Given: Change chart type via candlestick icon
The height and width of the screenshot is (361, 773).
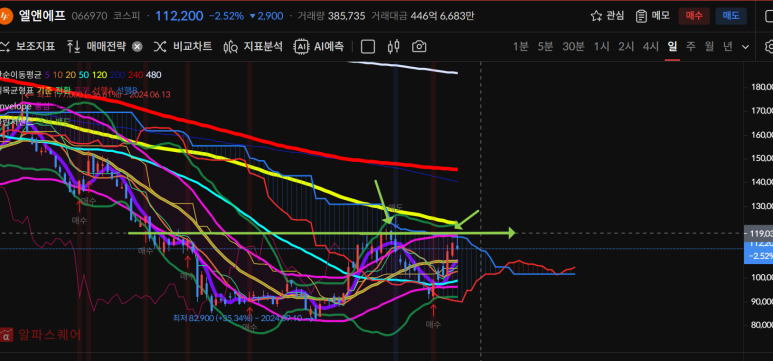Looking at the screenshot, I should (x=393, y=46).
